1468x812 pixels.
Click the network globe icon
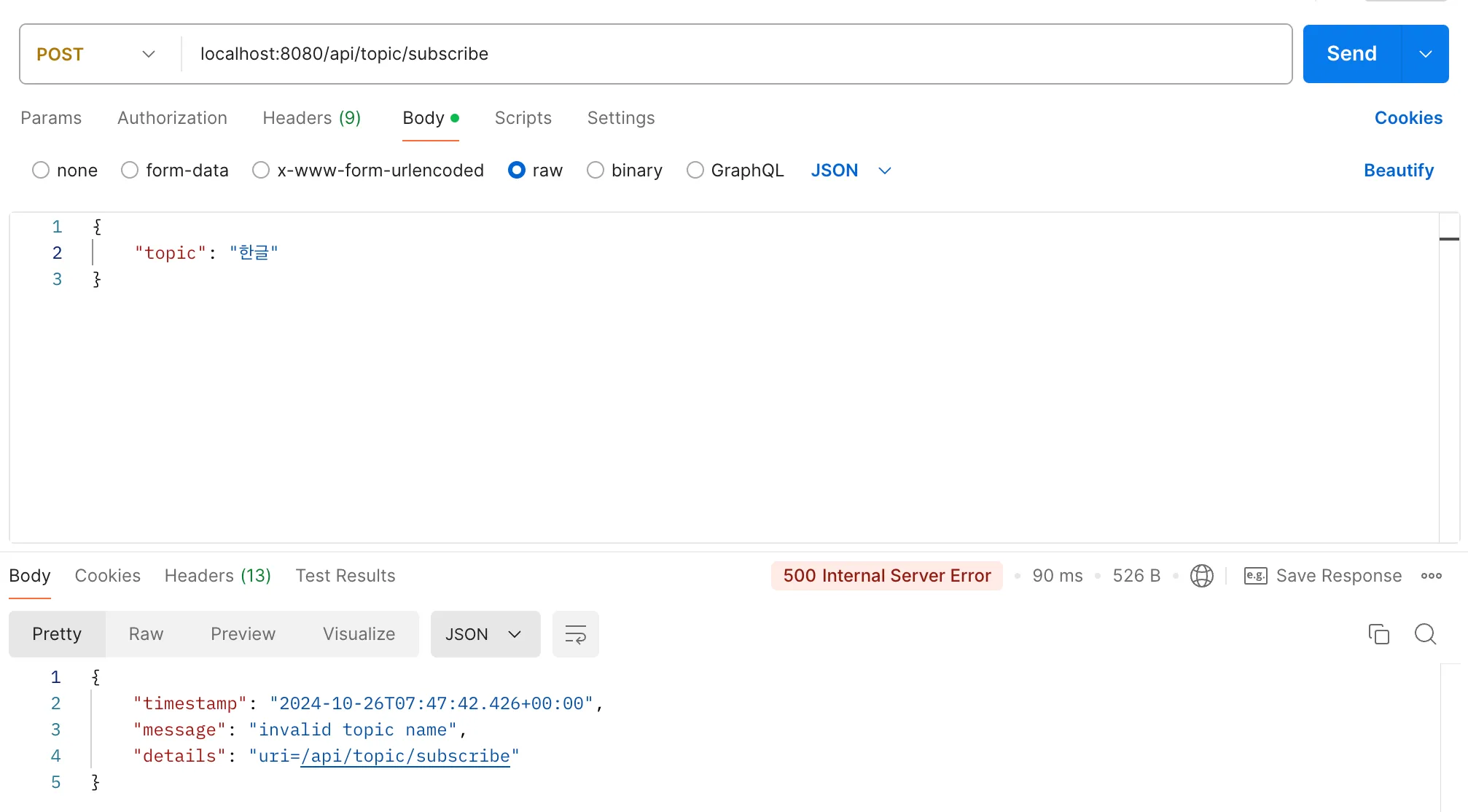point(1201,576)
